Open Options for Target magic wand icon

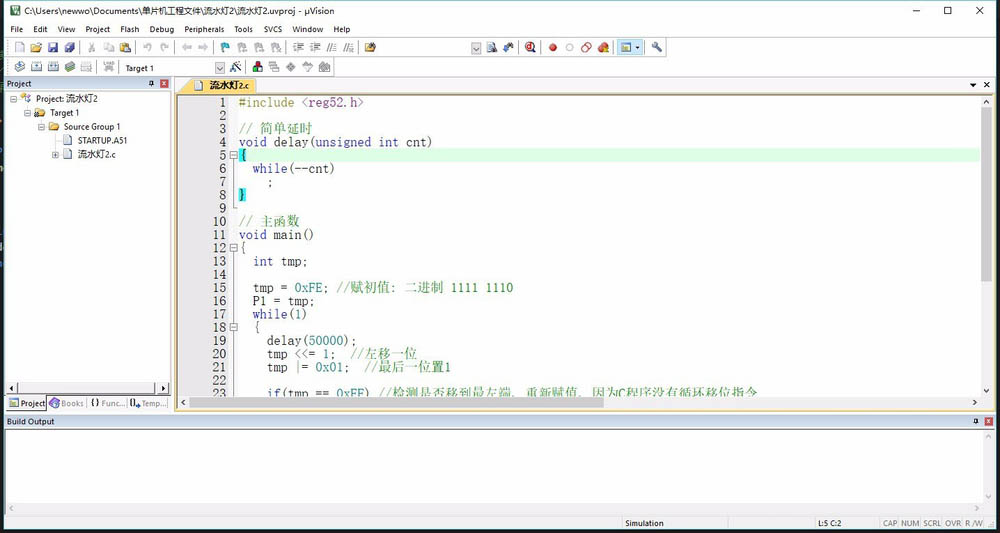[x=235, y=66]
